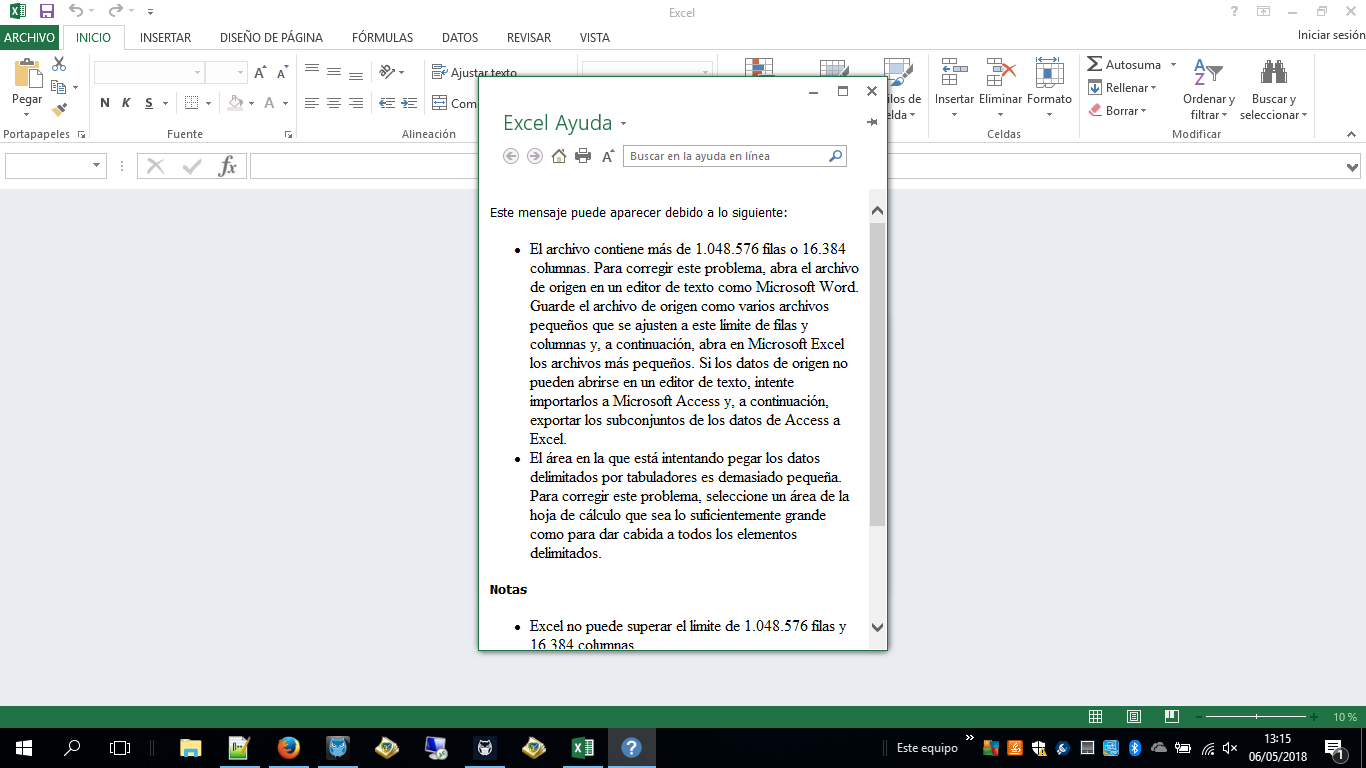Toggle bold (N) formatting

tap(105, 103)
